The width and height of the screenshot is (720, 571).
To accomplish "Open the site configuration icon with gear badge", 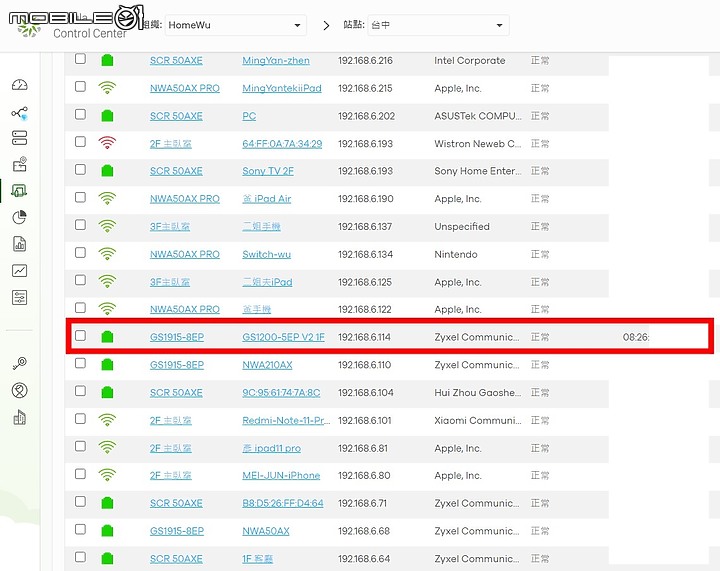I will pyautogui.click(x=20, y=164).
